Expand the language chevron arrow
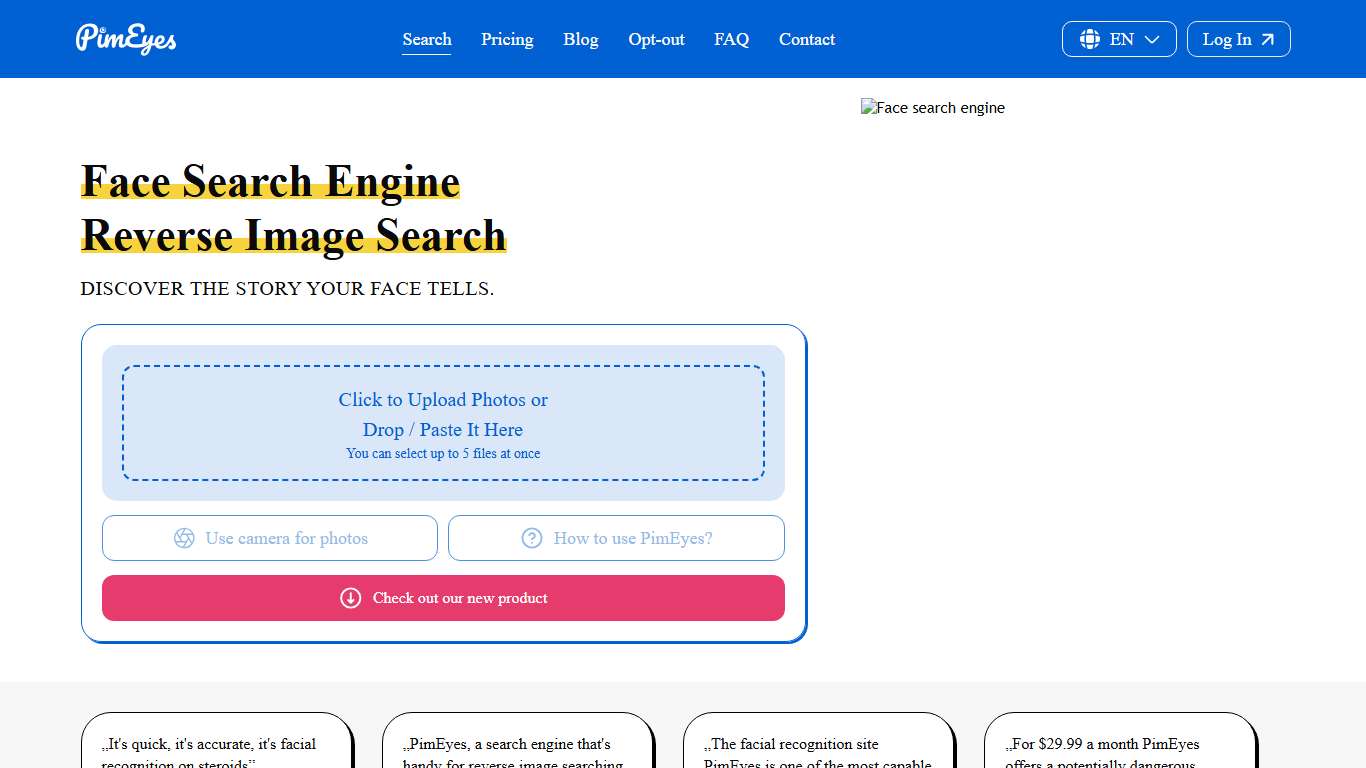Screen dimensions: 1366x768 pyautogui.click(x=1149, y=39)
